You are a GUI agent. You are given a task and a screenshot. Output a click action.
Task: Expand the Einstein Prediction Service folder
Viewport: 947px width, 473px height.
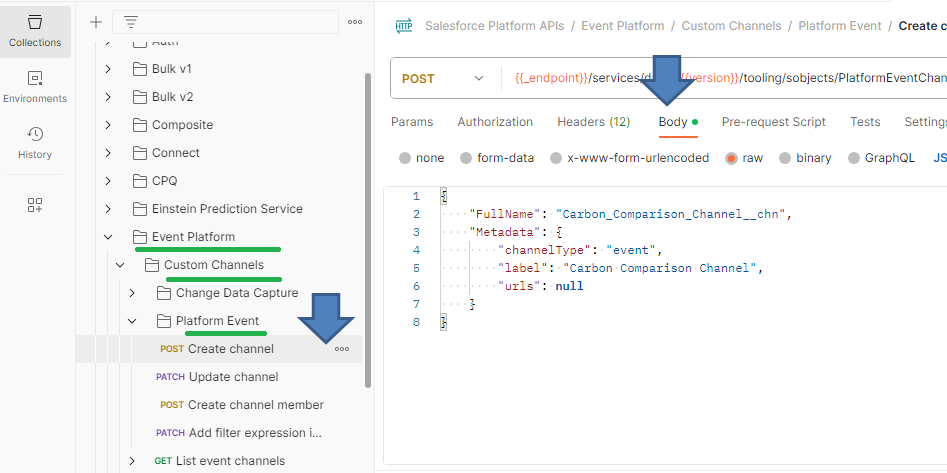click(x=108, y=209)
